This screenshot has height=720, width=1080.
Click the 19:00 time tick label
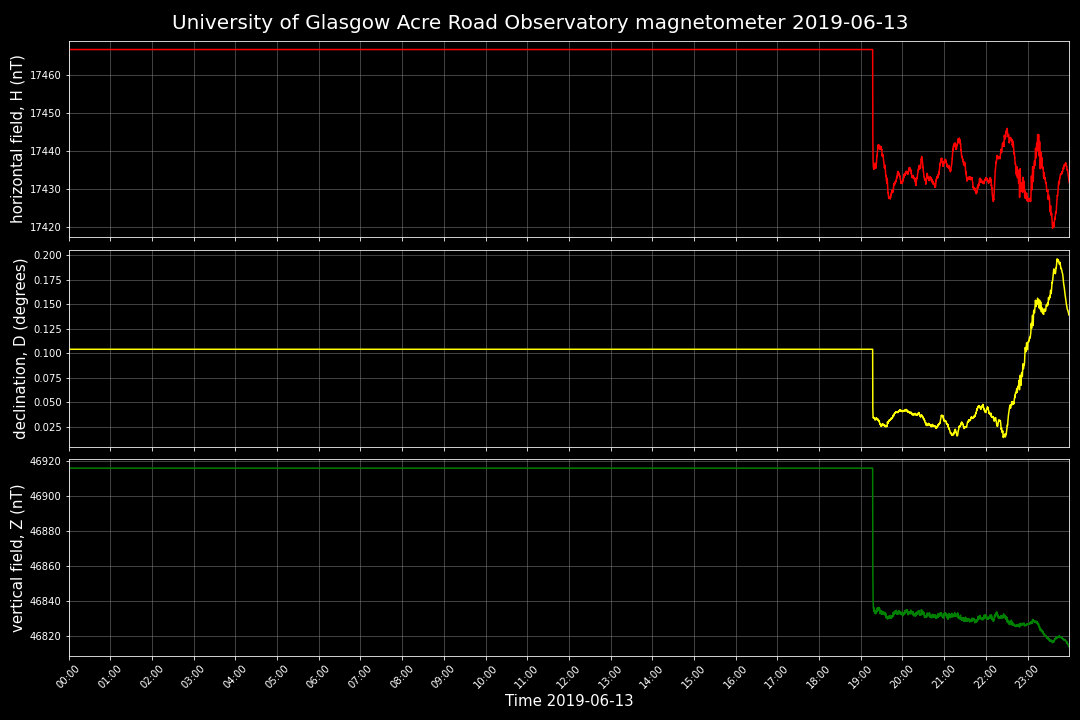point(858,677)
